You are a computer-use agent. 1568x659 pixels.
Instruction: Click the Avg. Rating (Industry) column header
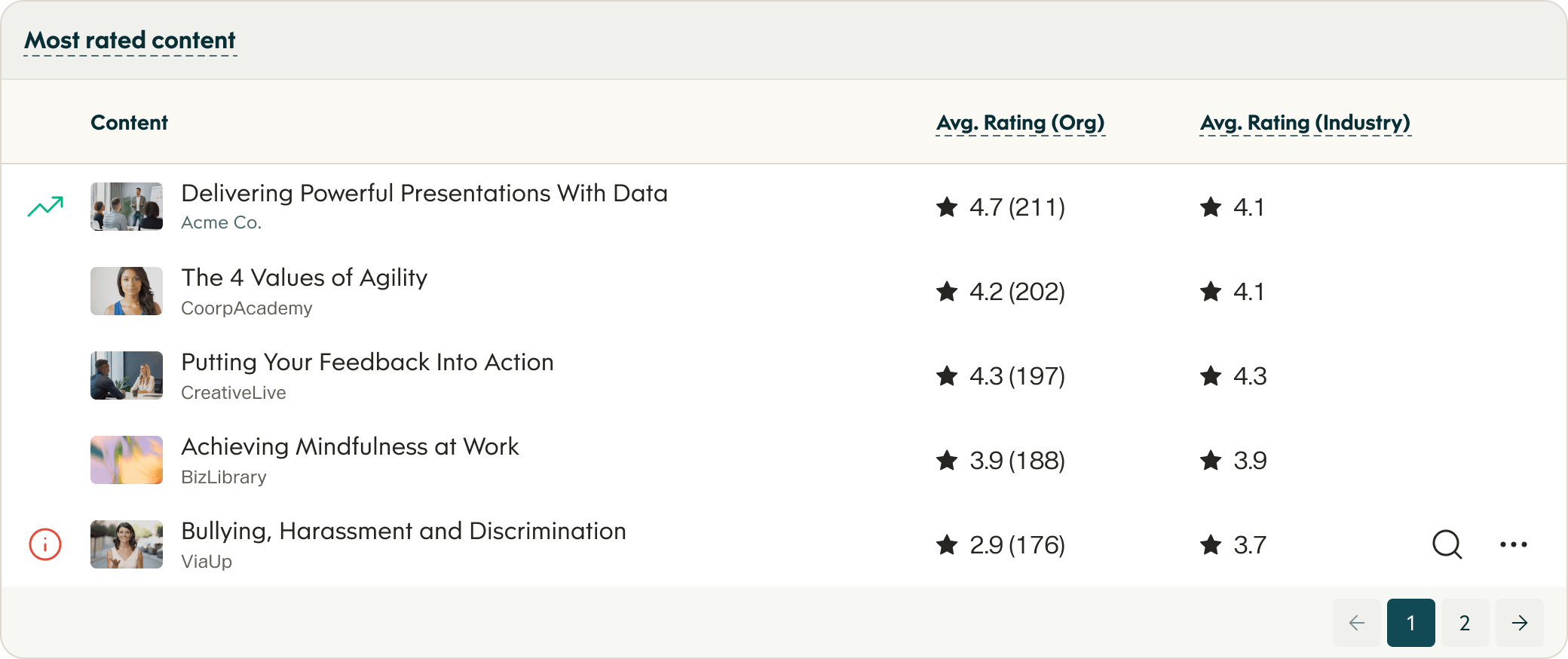[1305, 123]
